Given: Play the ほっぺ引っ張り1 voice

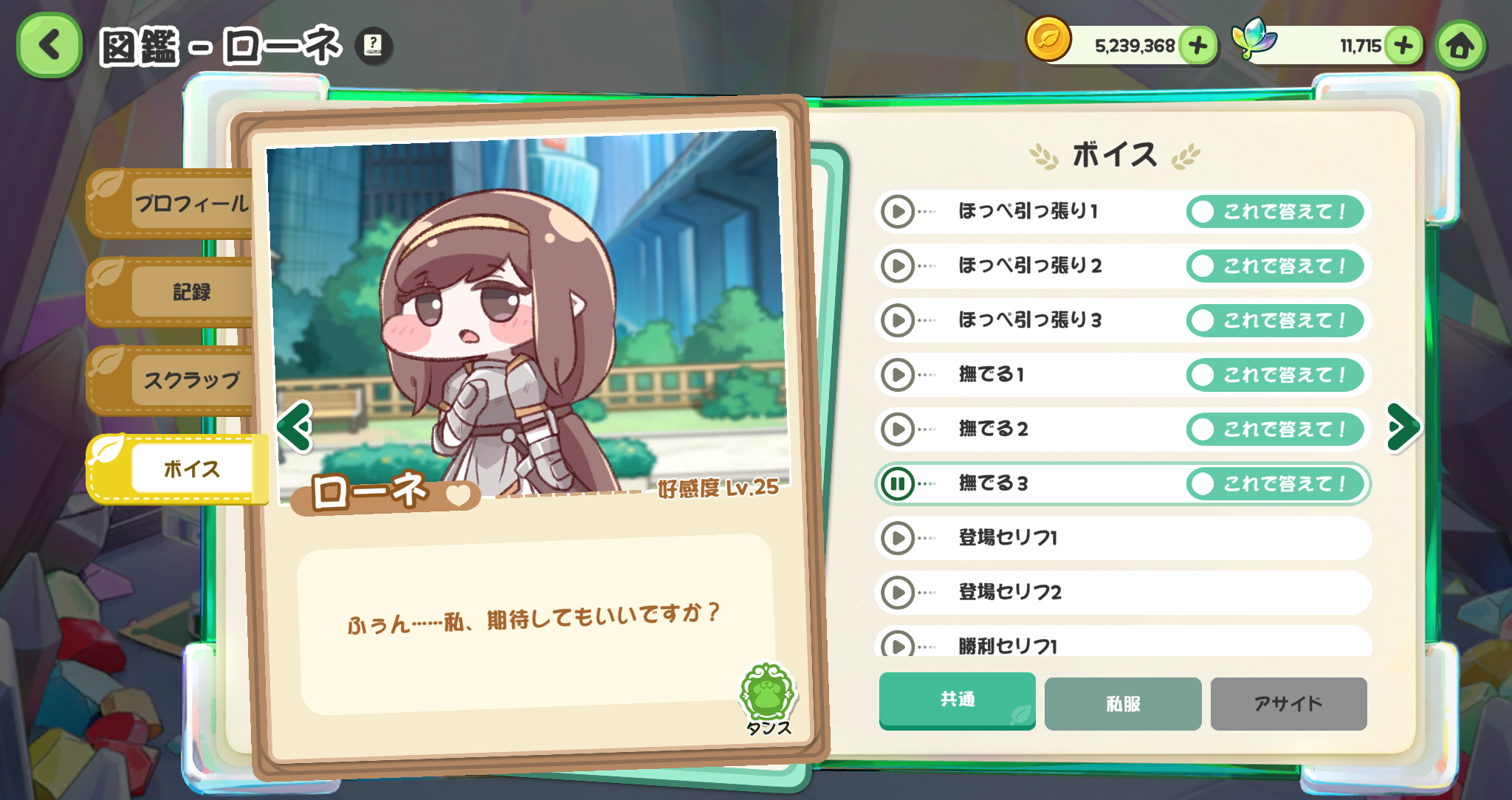Looking at the screenshot, I should [898, 212].
